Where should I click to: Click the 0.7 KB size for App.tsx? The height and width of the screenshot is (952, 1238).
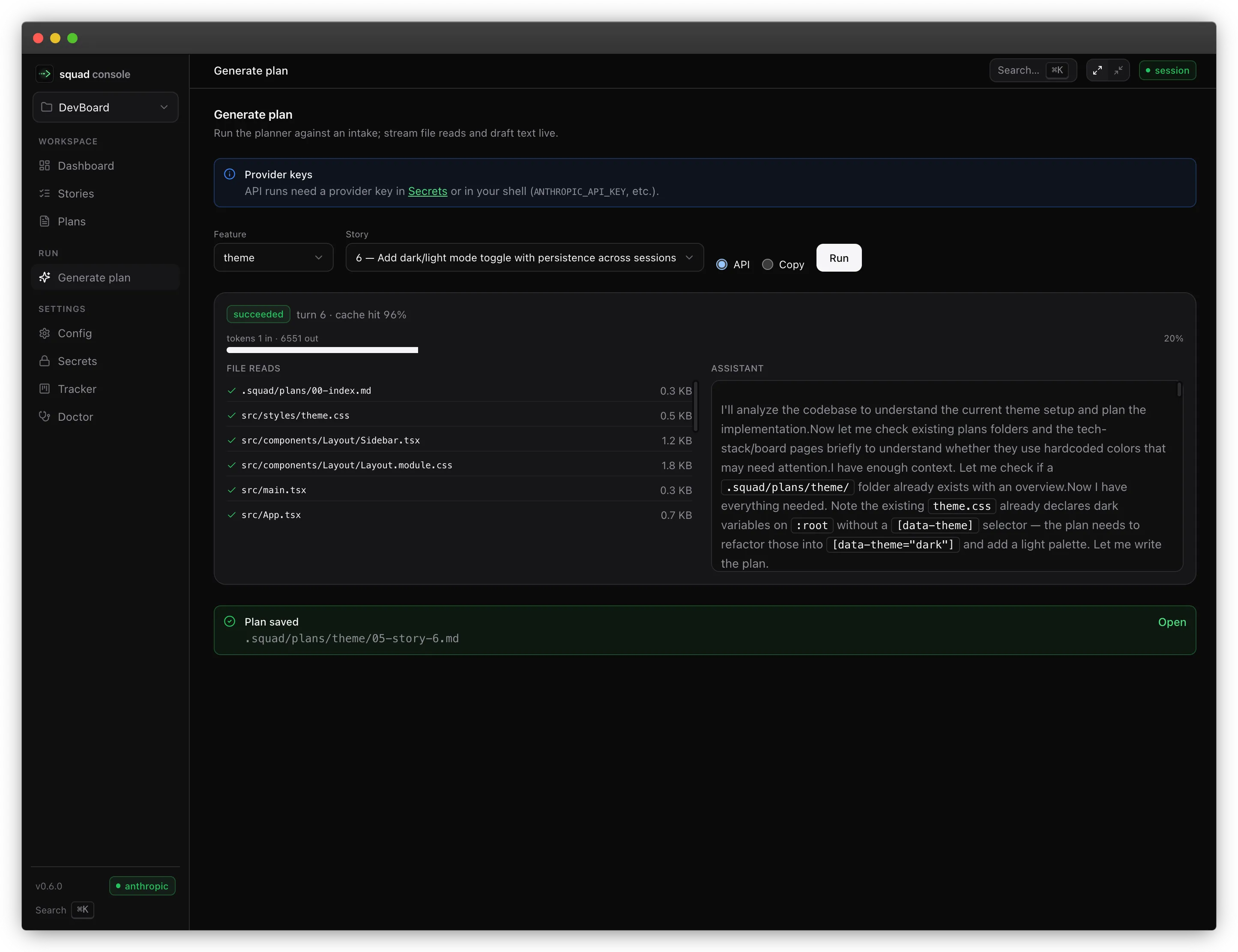click(x=676, y=515)
